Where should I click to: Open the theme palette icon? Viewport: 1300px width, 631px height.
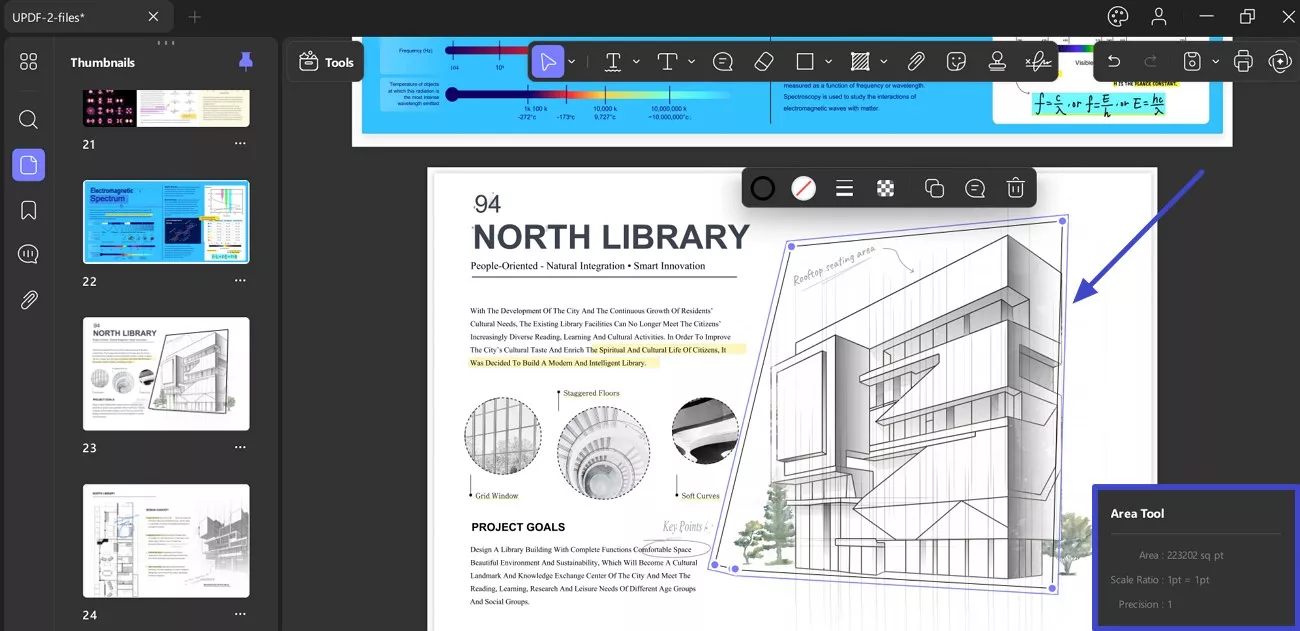point(1118,16)
